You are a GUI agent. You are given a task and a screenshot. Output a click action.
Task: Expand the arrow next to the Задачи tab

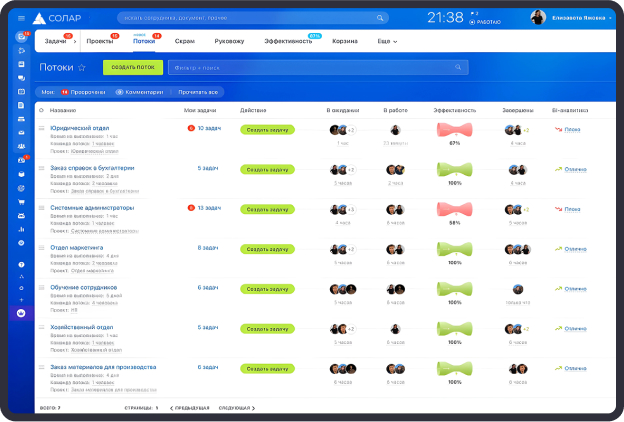click(x=74, y=41)
